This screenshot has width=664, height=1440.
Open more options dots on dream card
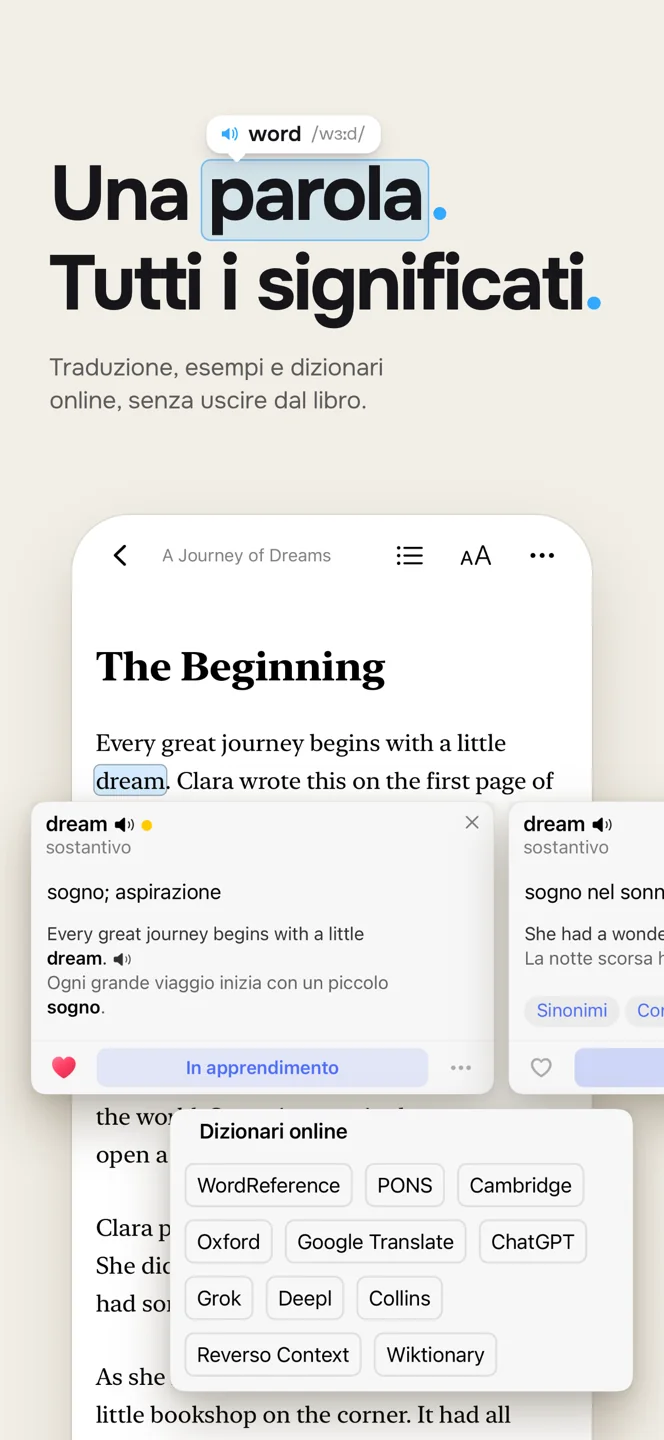point(461,1068)
